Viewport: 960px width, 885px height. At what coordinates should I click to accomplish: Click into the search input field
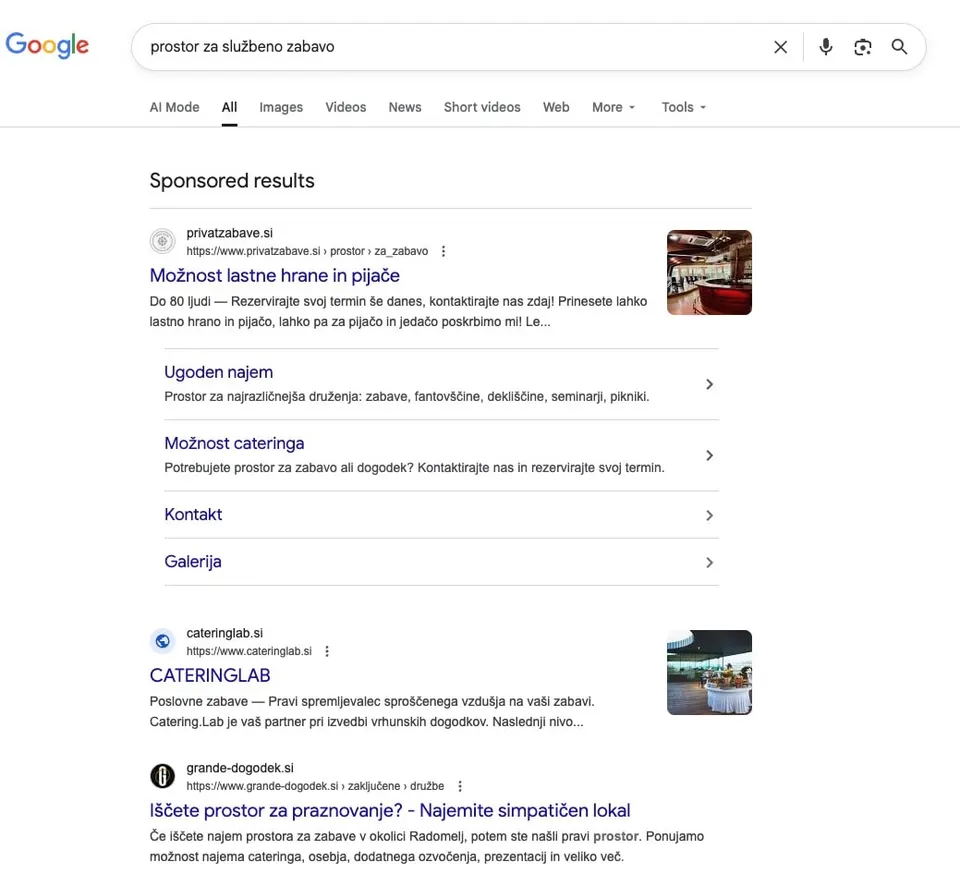tap(453, 47)
